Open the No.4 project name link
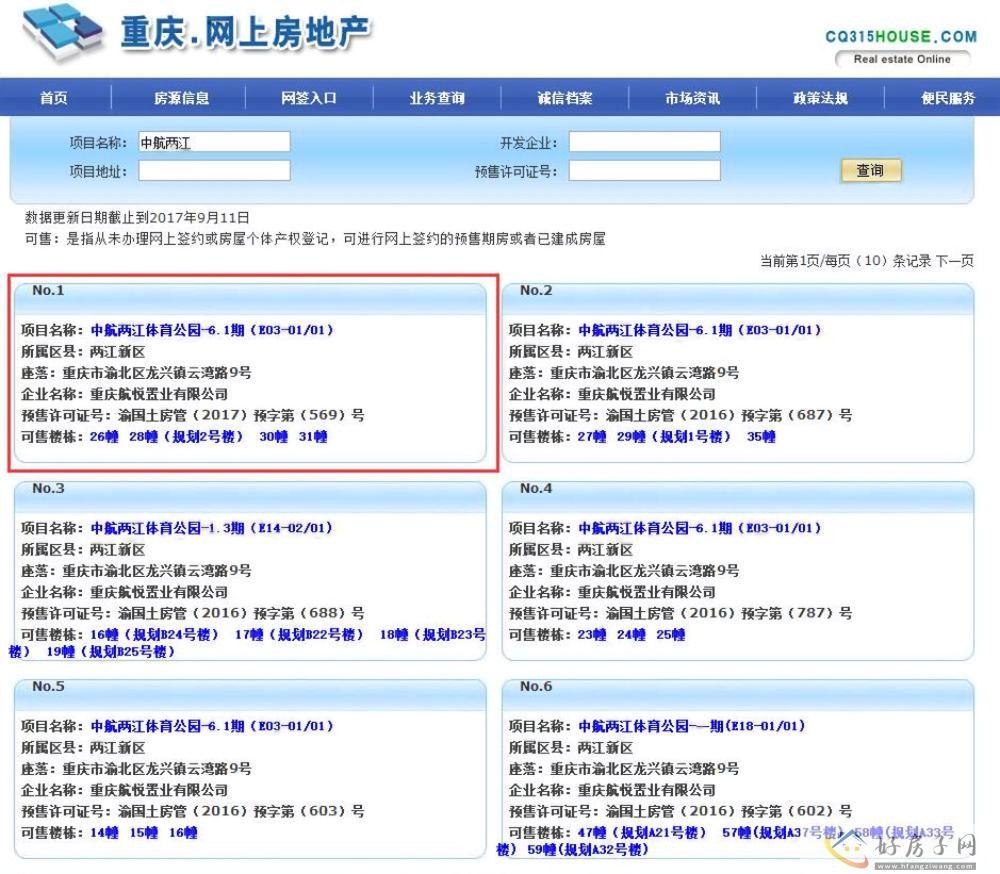The width and height of the screenshot is (1000, 874). [700, 528]
